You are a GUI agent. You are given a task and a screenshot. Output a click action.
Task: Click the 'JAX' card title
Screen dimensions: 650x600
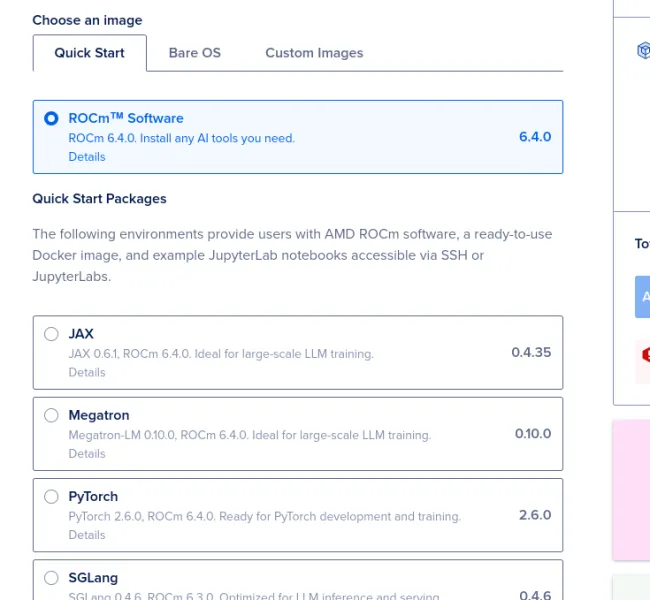(81, 334)
